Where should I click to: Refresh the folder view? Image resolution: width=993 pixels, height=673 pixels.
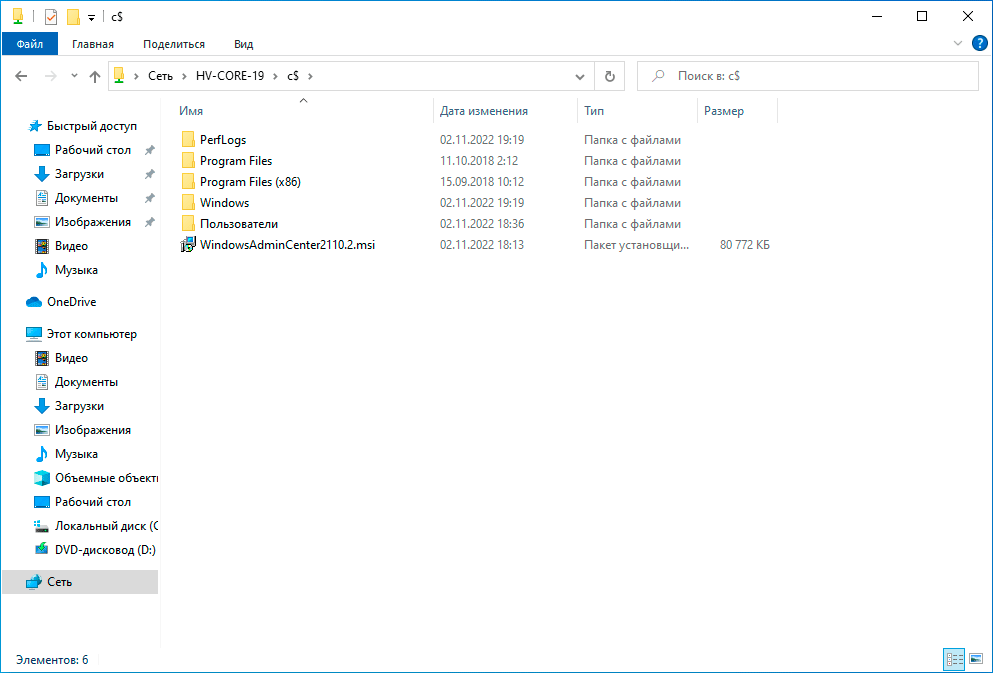[610, 77]
